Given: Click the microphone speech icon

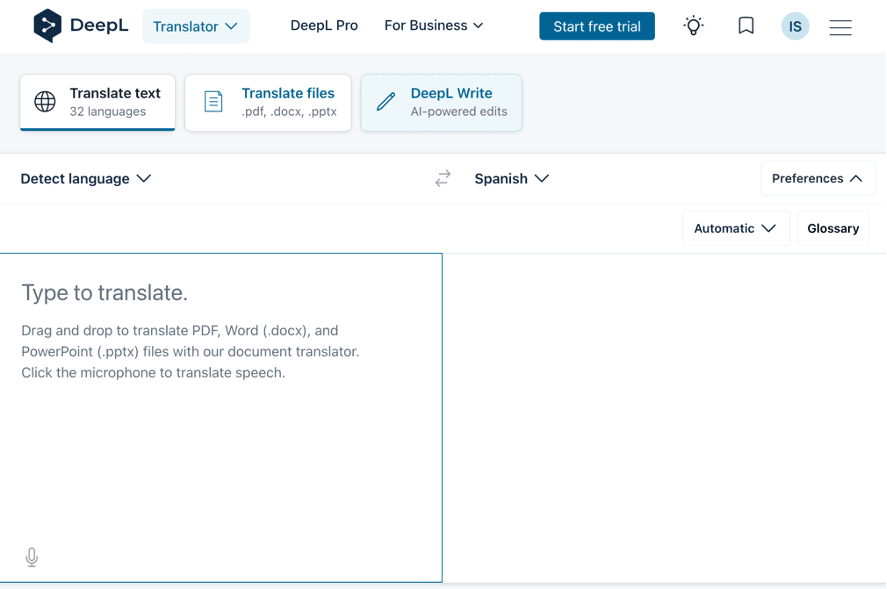Looking at the screenshot, I should (32, 557).
